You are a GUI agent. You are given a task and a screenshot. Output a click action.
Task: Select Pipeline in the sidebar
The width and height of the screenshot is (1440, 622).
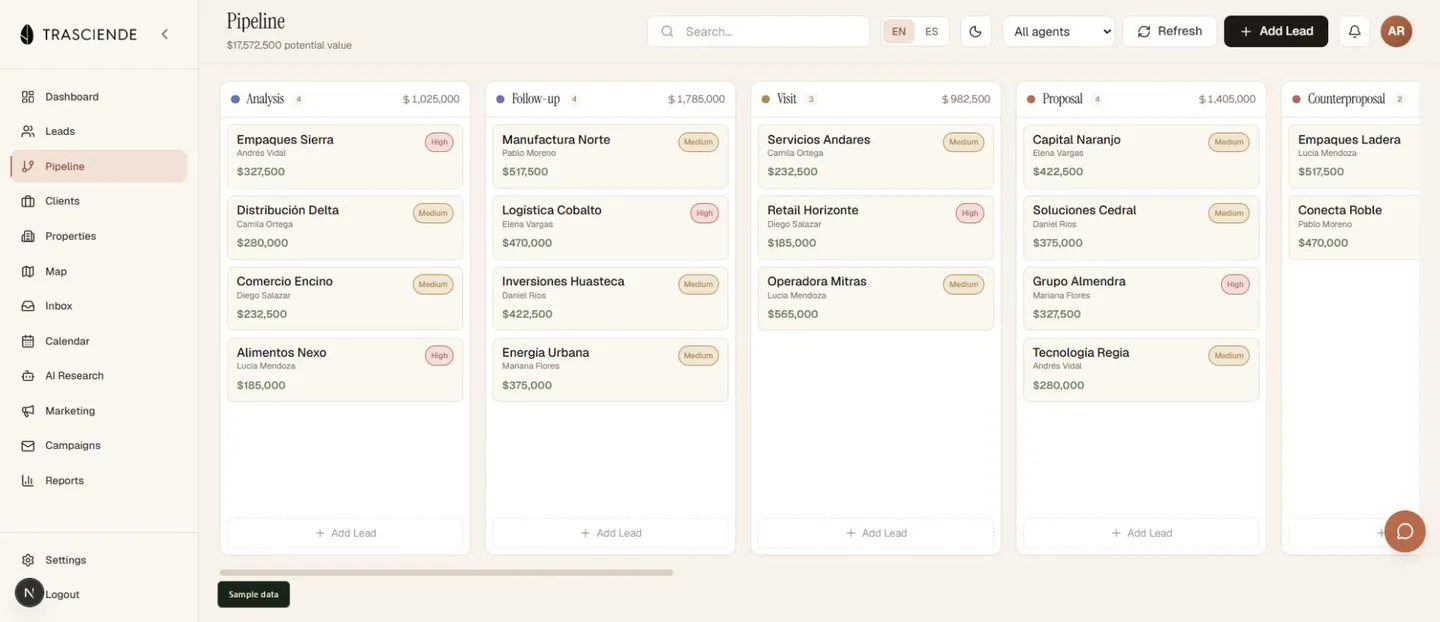tap(99, 166)
